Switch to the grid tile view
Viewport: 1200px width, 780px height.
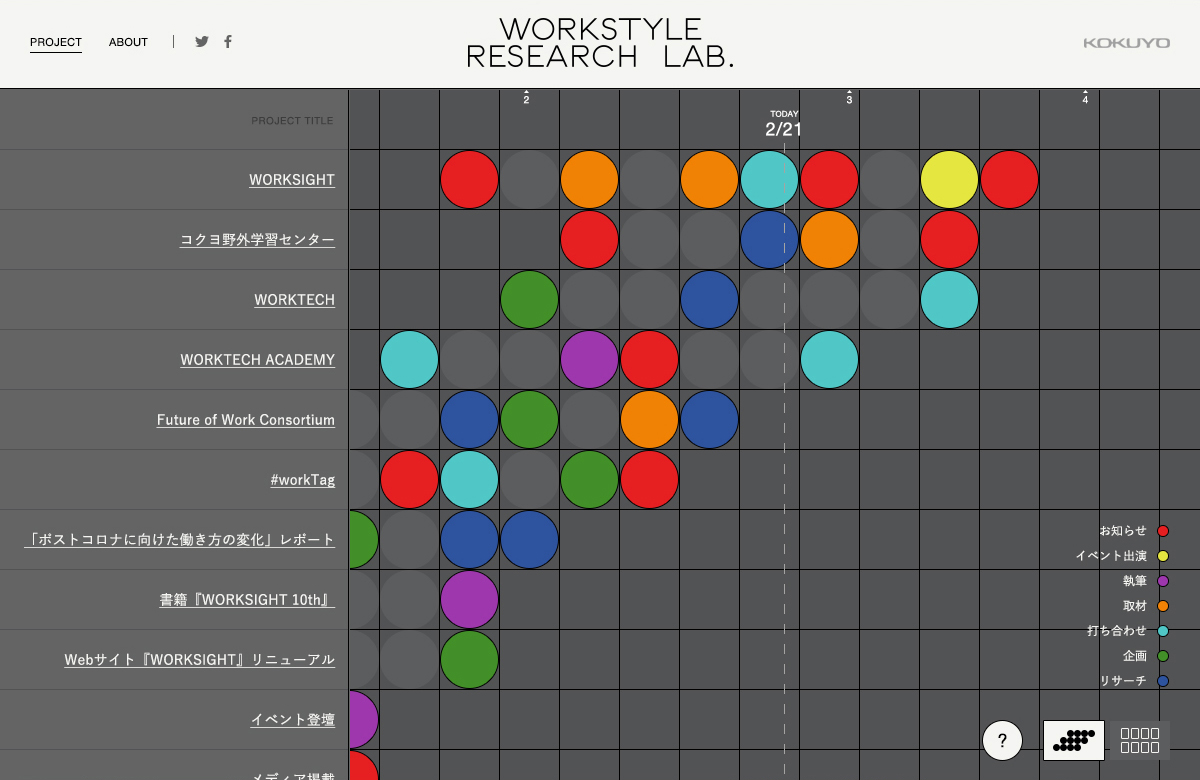(1140, 741)
